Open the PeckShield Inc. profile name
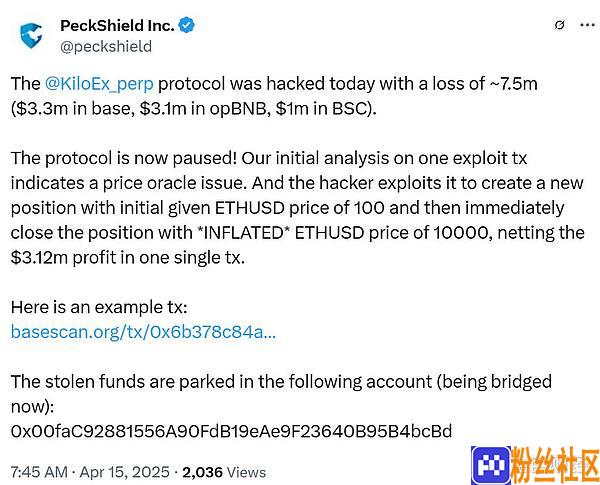Screen dimensions: 600x485 [117, 26]
